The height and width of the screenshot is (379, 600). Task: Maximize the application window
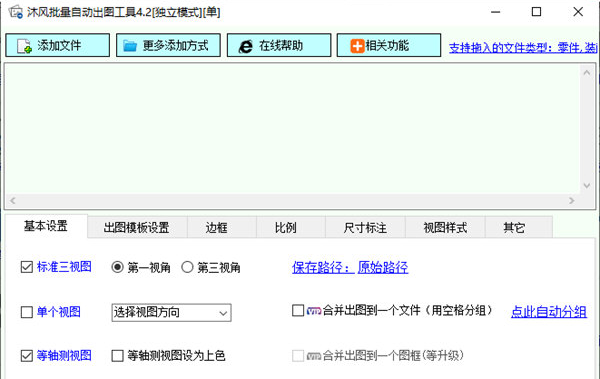point(536,12)
